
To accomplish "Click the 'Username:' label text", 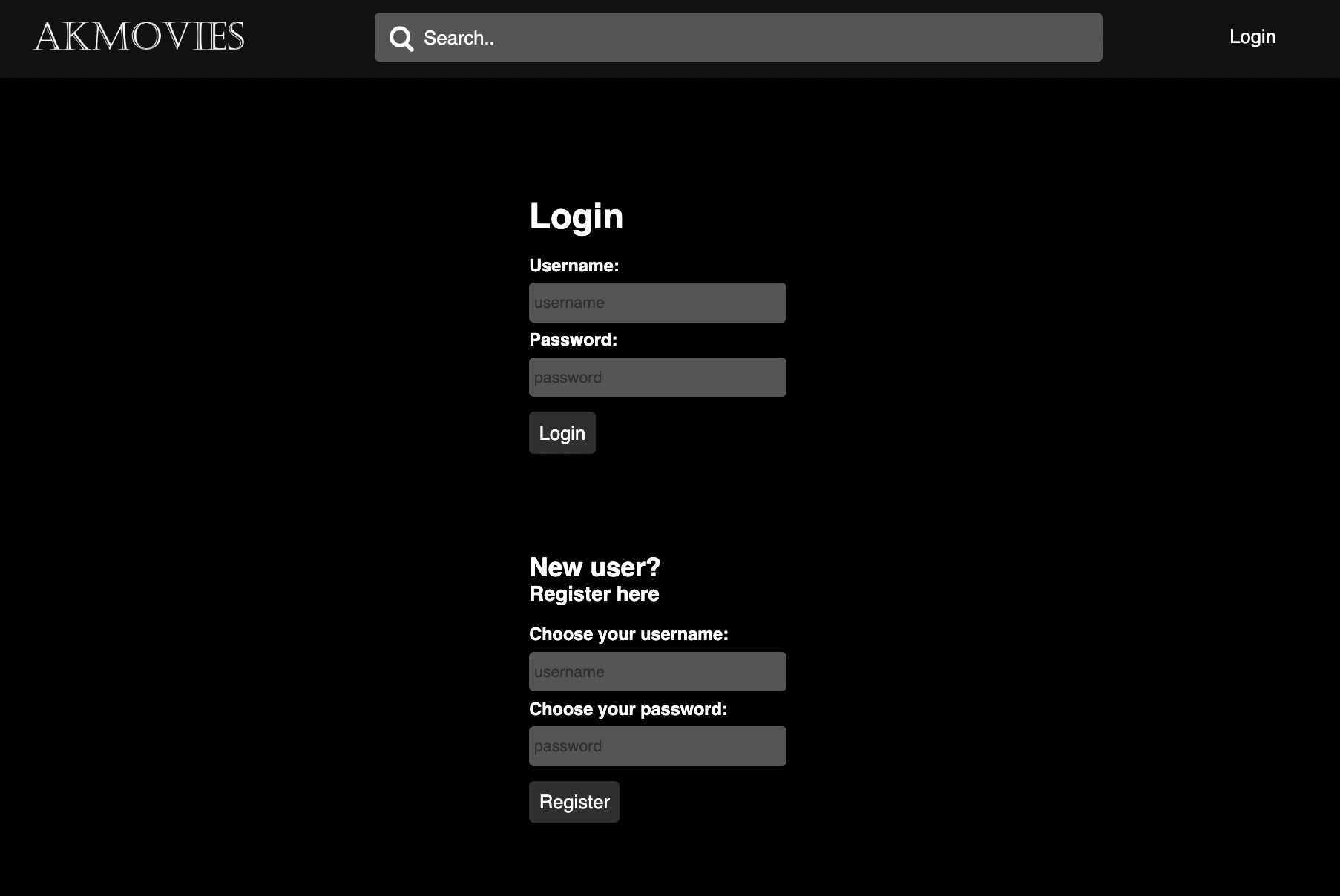I will pos(574,266).
